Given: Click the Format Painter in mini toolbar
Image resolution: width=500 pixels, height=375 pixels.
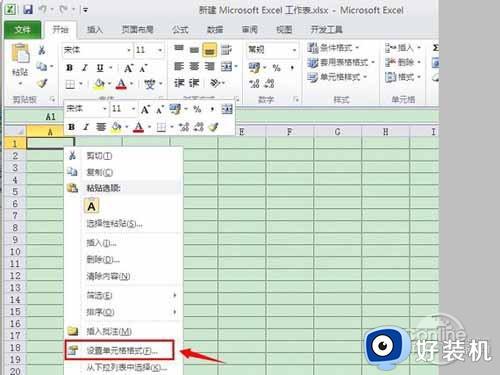Looking at the screenshot, I should click(213, 127).
